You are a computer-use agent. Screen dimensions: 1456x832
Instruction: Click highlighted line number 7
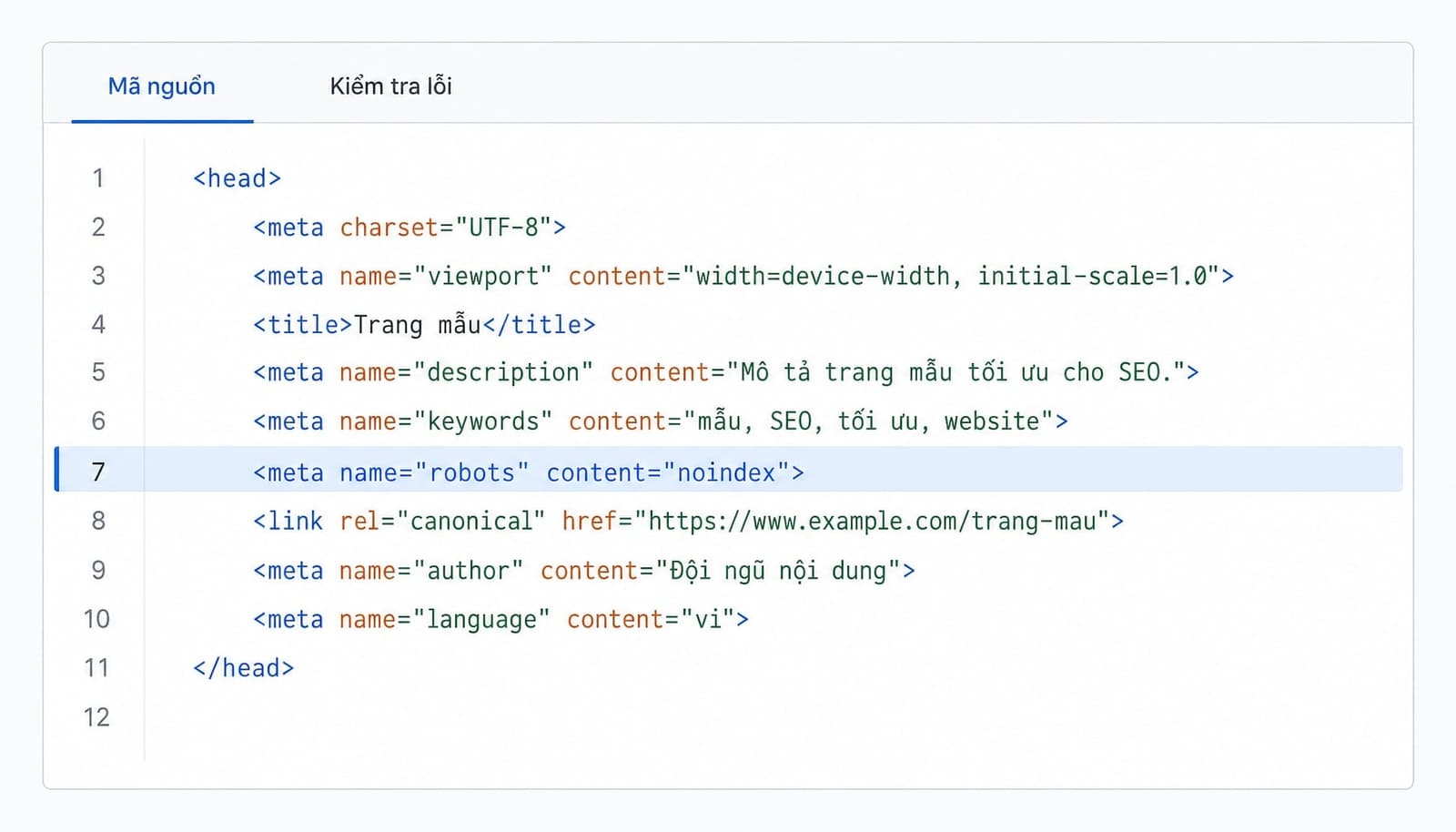pyautogui.click(x=98, y=472)
